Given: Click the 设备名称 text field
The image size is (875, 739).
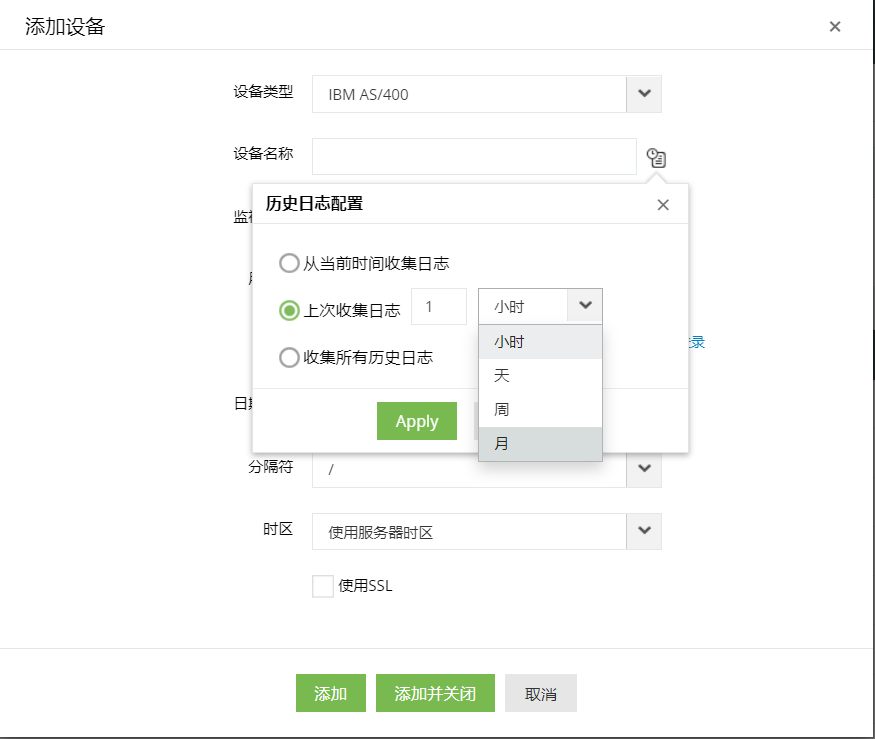Looking at the screenshot, I should 474,157.
